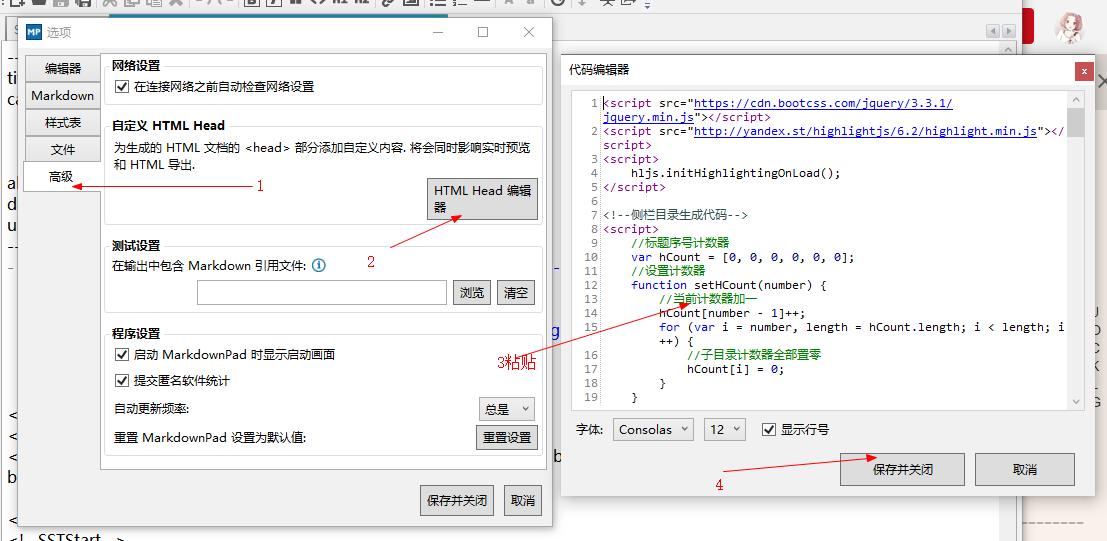Screen dimensions: 1107x541
Task: Click the blue info icon beside Markdown 引用文件
Action: coord(318,266)
